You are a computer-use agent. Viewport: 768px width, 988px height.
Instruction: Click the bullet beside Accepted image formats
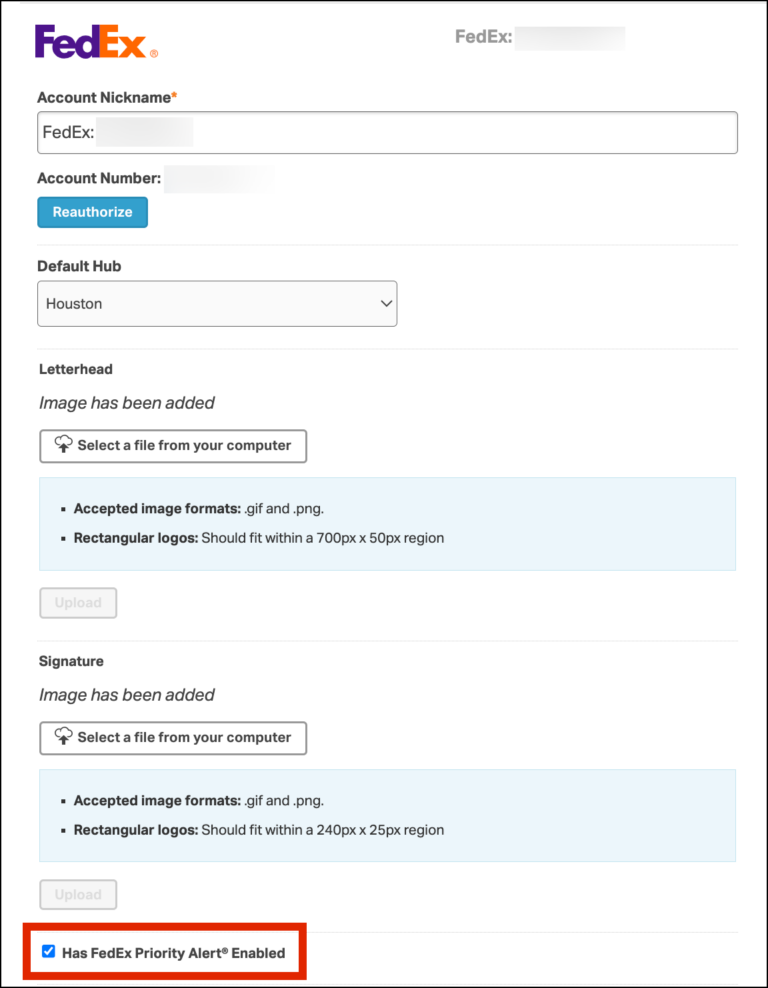pyautogui.click(x=62, y=509)
